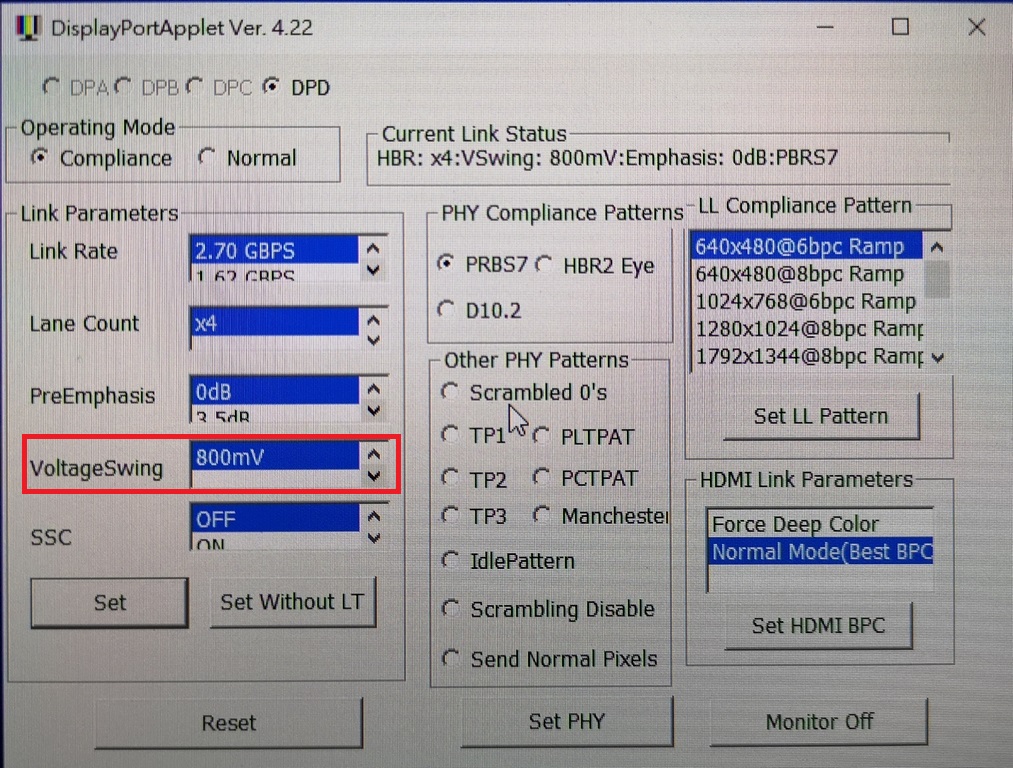Select 0dB PreEmphasis entry
The height and width of the screenshot is (768, 1013).
(275, 391)
